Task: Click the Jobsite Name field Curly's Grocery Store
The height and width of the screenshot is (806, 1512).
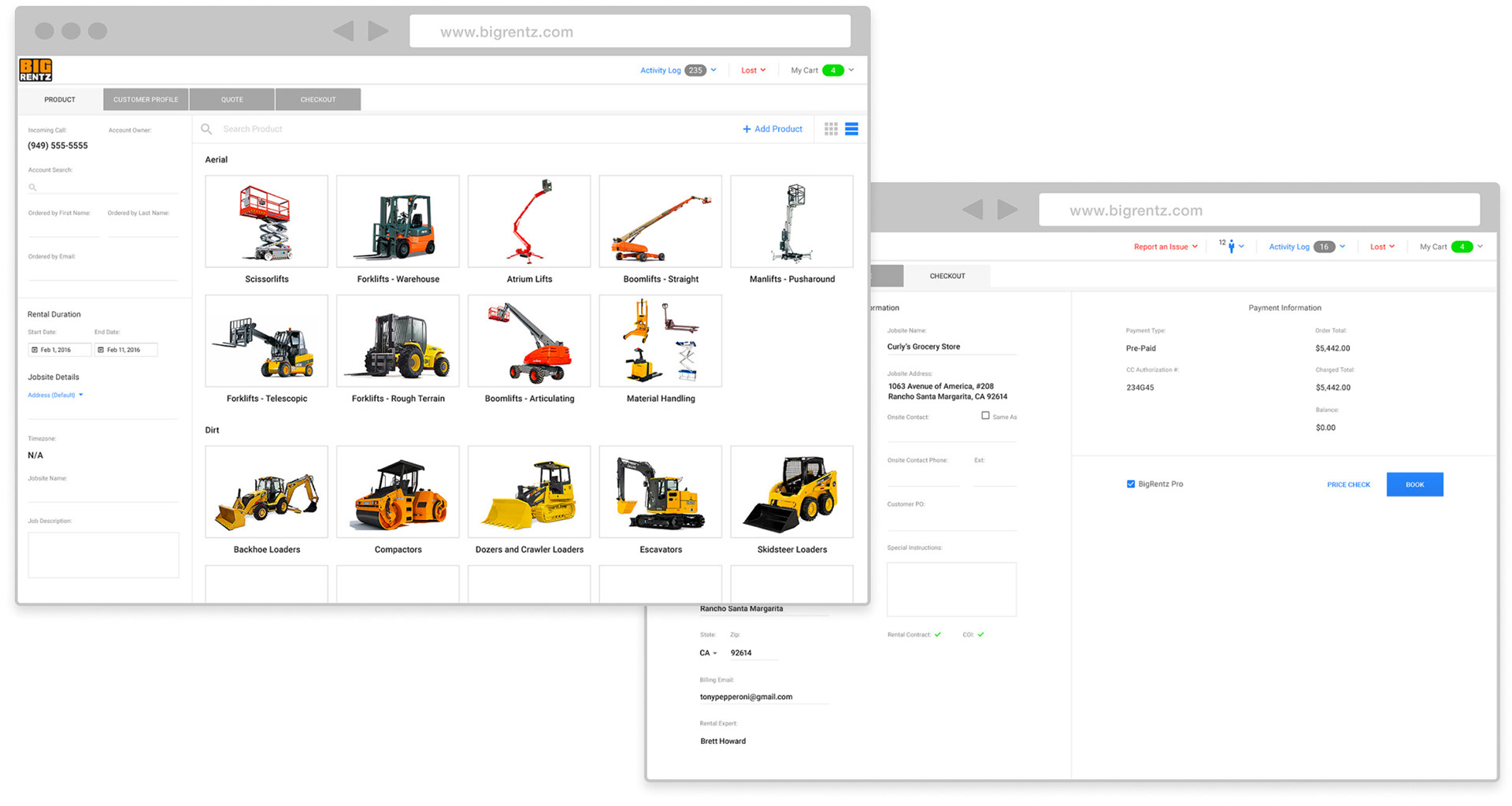Action: coord(951,347)
